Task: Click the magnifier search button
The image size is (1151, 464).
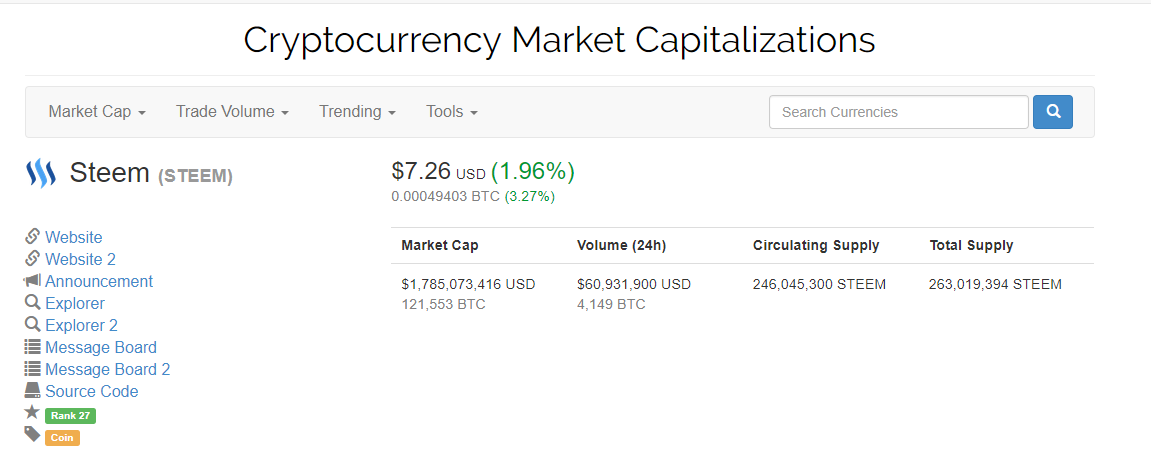Action: click(1052, 112)
